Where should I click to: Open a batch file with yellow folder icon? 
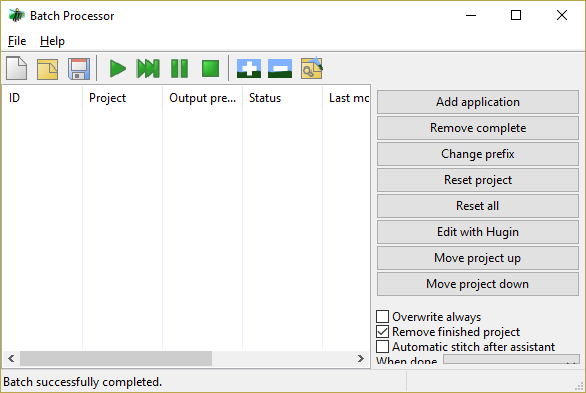pyautogui.click(x=47, y=68)
